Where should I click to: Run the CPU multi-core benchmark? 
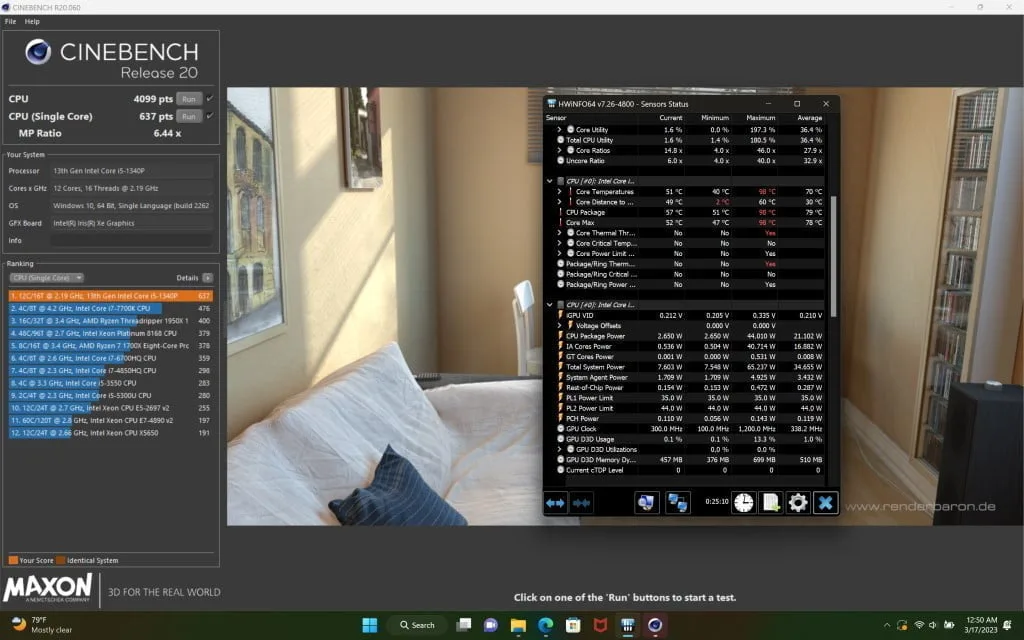[189, 99]
